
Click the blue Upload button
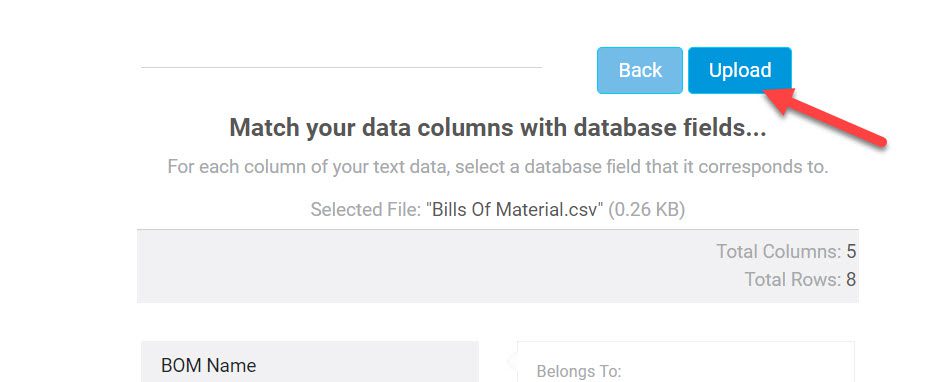click(740, 70)
